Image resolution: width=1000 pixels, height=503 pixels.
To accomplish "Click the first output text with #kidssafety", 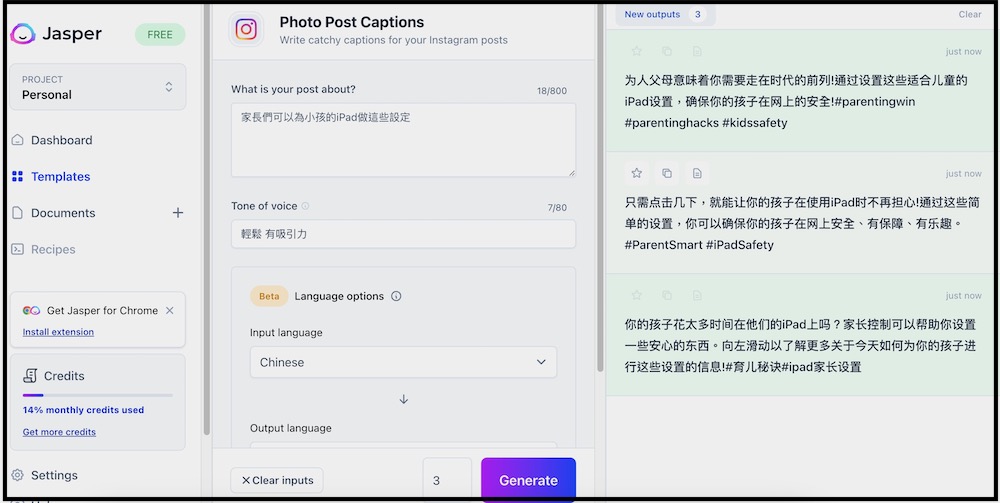I will pos(796,101).
